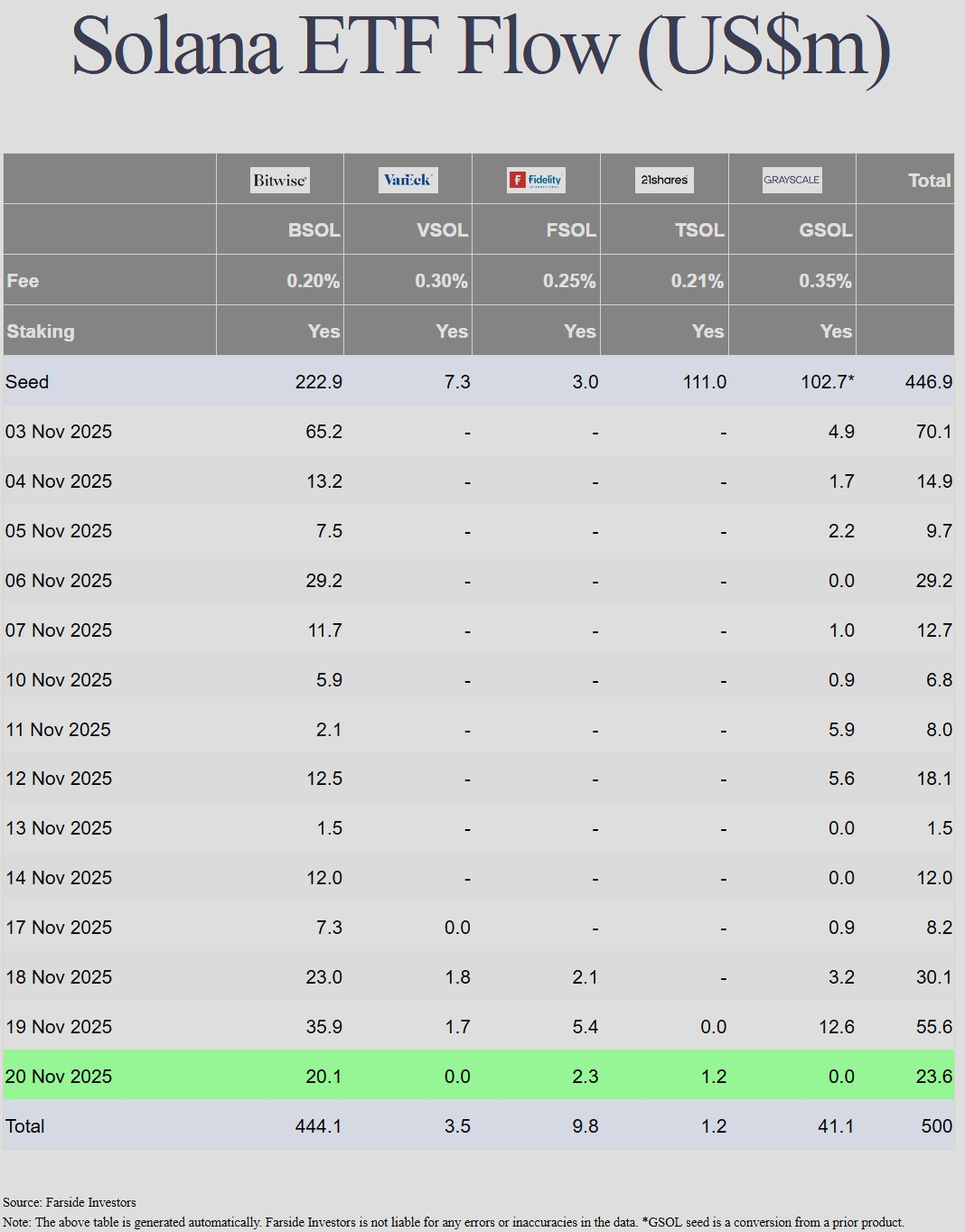Image resolution: width=965 pixels, height=1232 pixels.
Task: Select the 446.9 seed total
Action: pyautogui.click(x=929, y=382)
